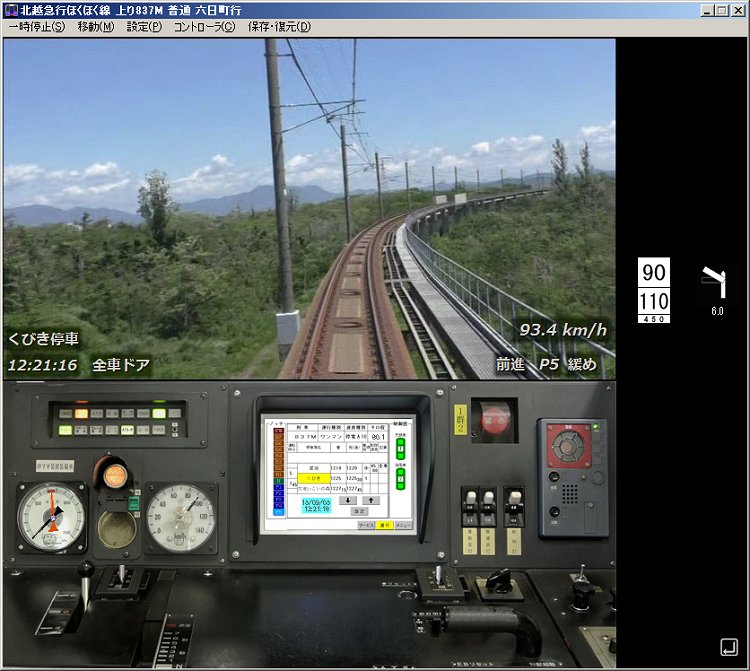Open the コントローラ(C) controller menu
This screenshot has width=750, height=671.
pyautogui.click(x=204, y=27)
